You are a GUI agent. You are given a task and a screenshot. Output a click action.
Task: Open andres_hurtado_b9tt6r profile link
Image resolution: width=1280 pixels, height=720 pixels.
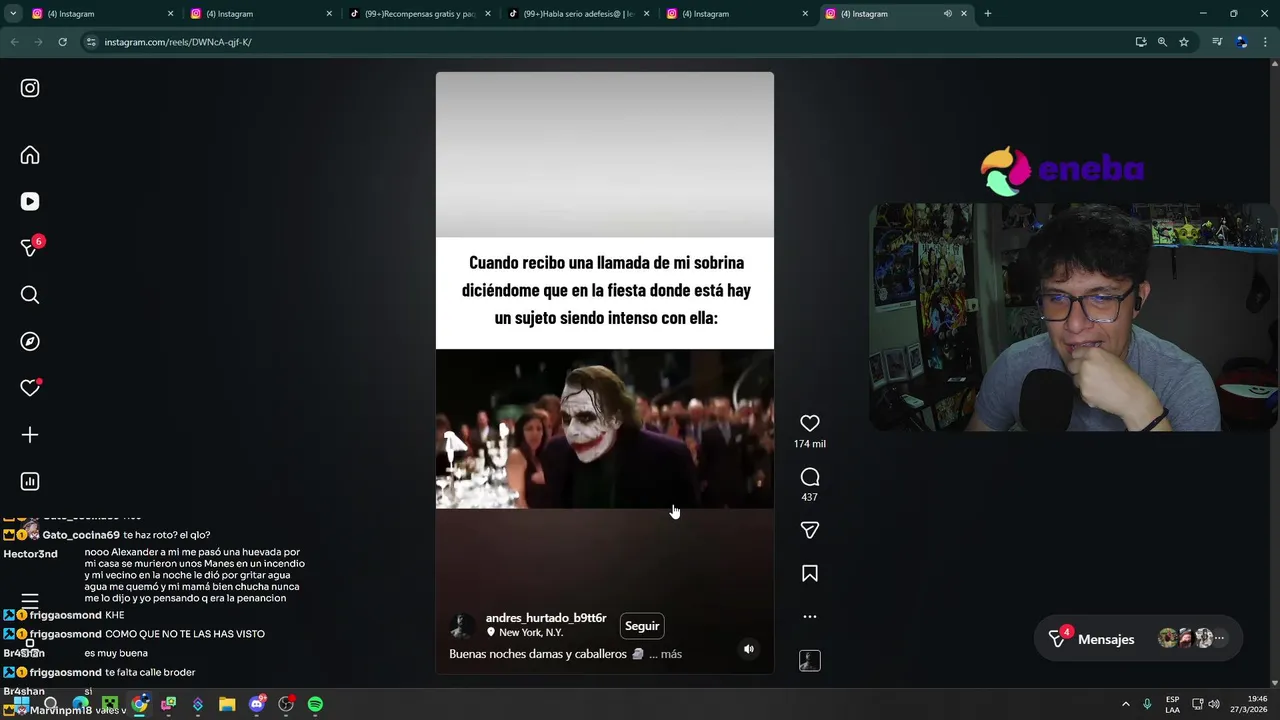546,618
